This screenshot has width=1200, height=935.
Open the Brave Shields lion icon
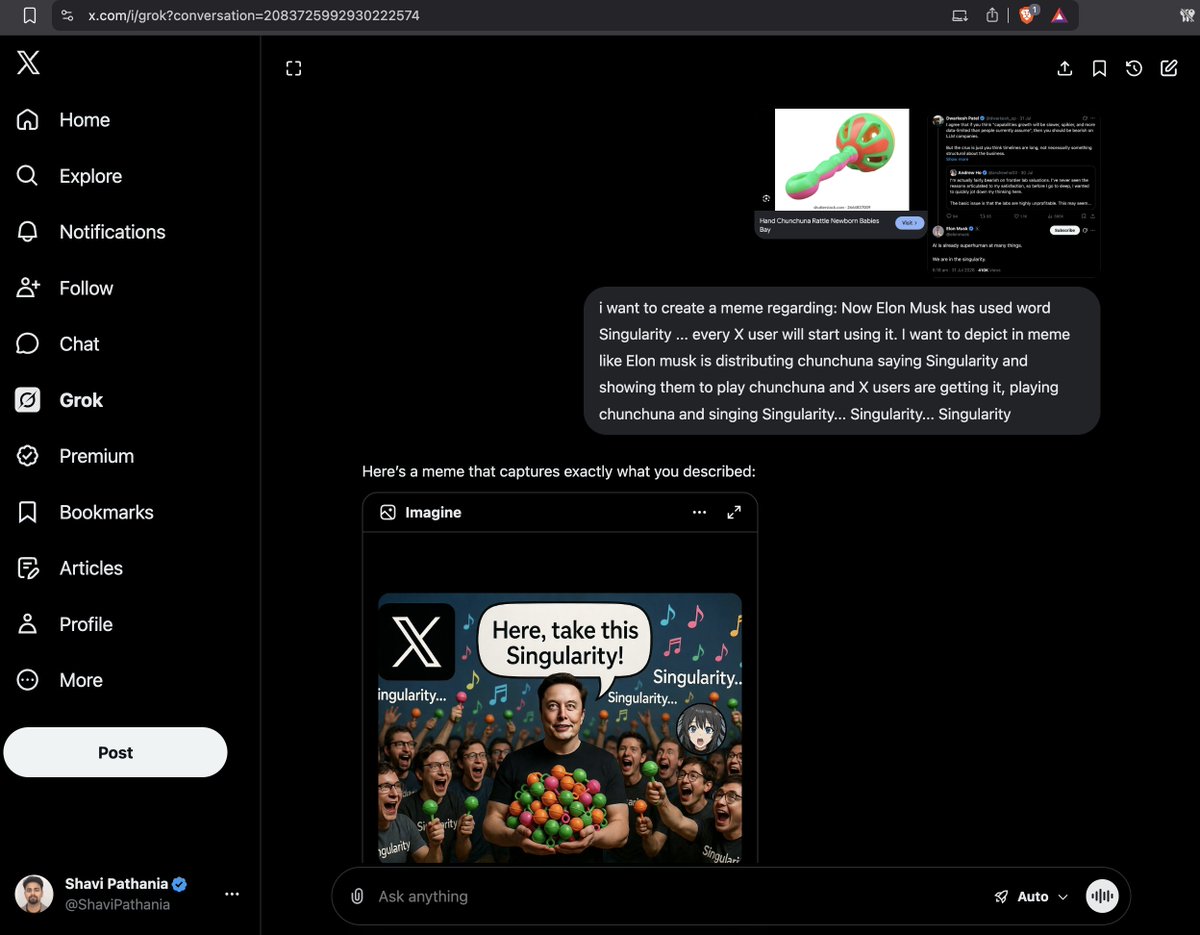pyautogui.click(x=1027, y=15)
